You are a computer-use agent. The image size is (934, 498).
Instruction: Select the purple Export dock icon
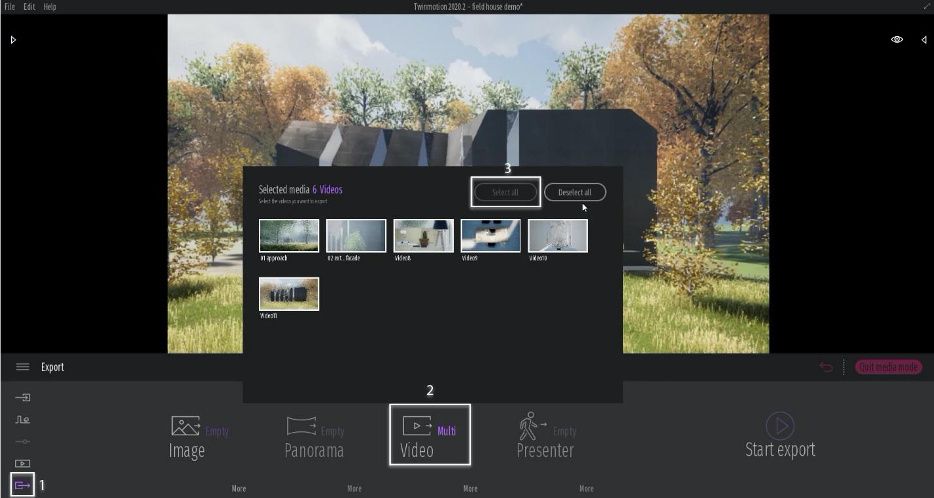(x=23, y=485)
